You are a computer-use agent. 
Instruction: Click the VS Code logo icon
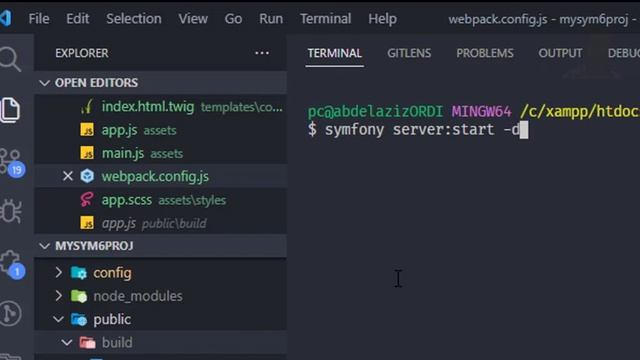6,18
